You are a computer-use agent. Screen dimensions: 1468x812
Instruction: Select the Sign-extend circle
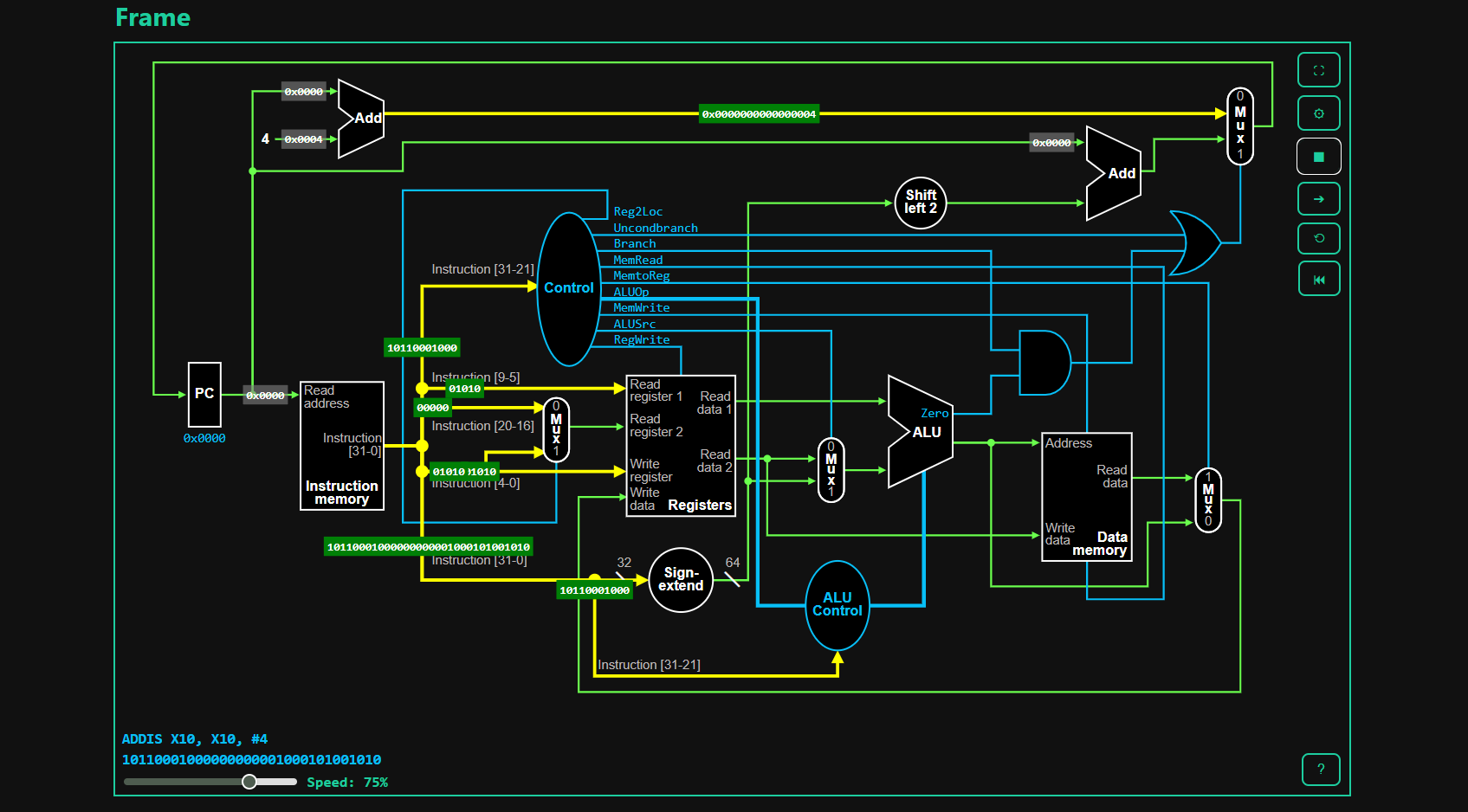click(681, 579)
